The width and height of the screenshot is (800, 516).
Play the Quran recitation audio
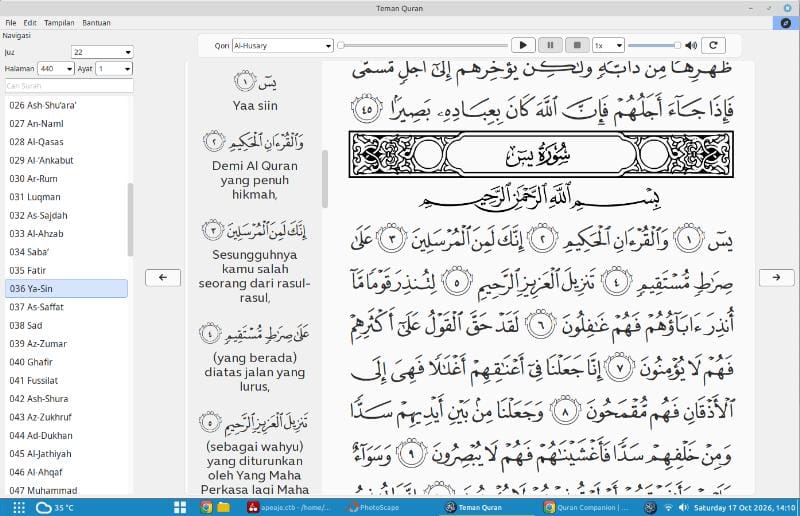(523, 45)
